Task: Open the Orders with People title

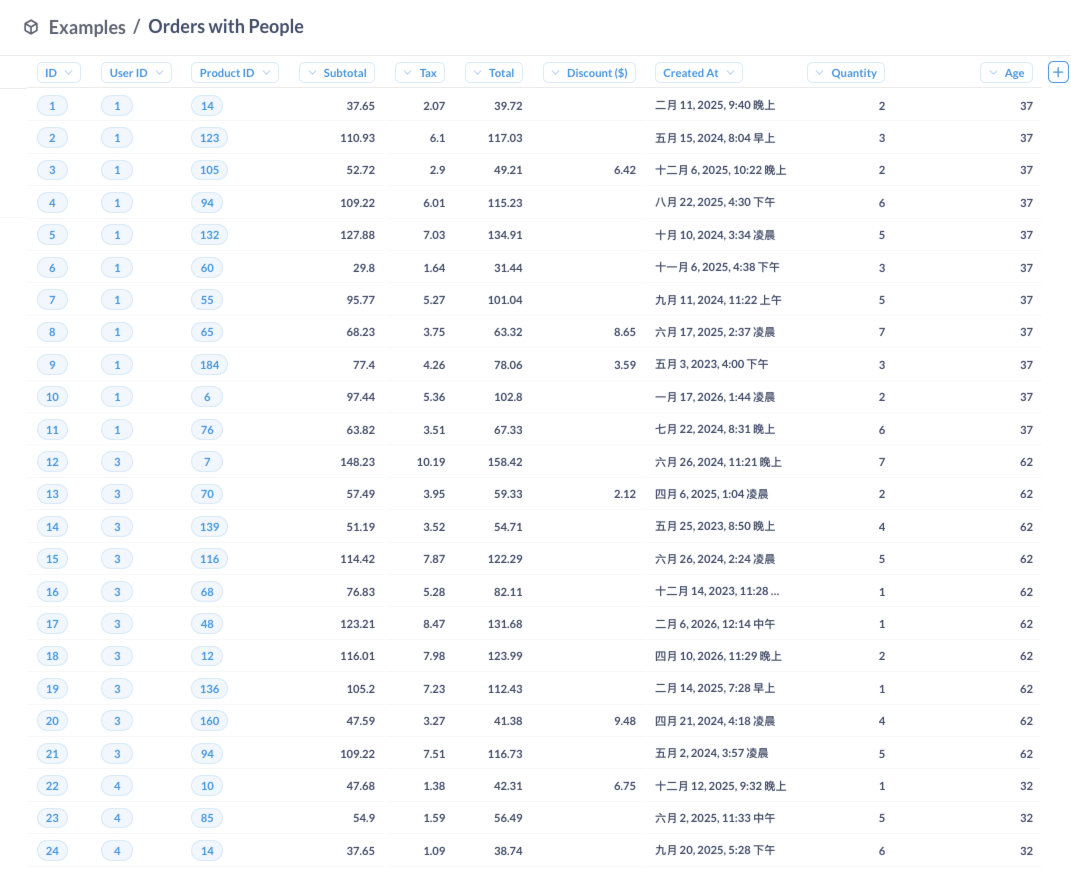Action: tap(225, 27)
